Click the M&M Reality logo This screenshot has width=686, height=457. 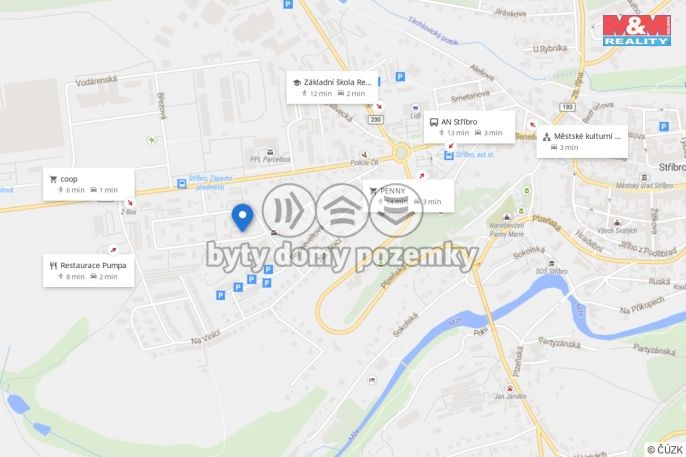click(x=637, y=30)
